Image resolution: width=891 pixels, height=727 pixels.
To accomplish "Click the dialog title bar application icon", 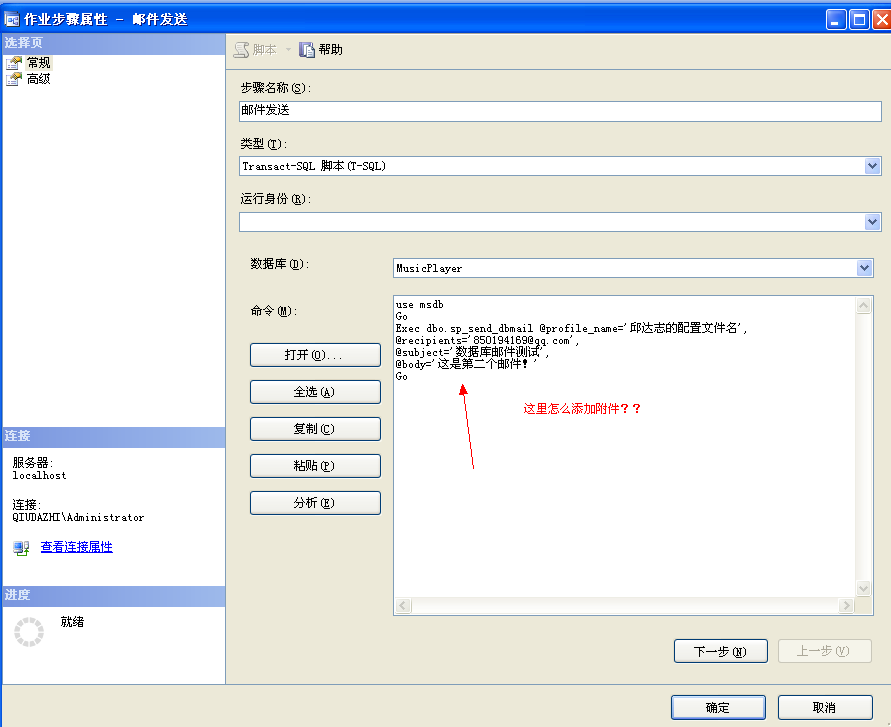I will point(10,18).
